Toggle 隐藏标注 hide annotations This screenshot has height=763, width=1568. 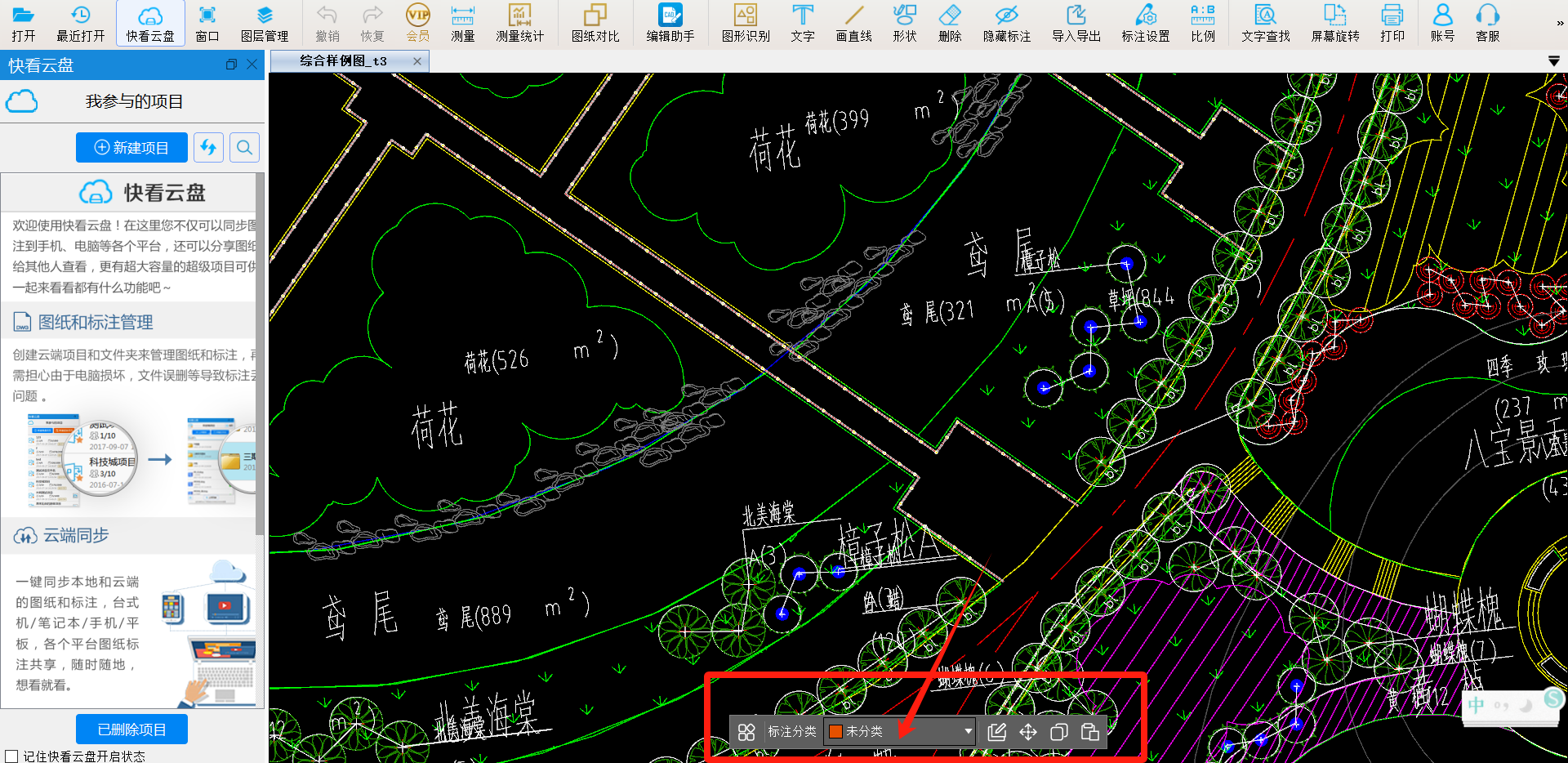tap(1006, 23)
